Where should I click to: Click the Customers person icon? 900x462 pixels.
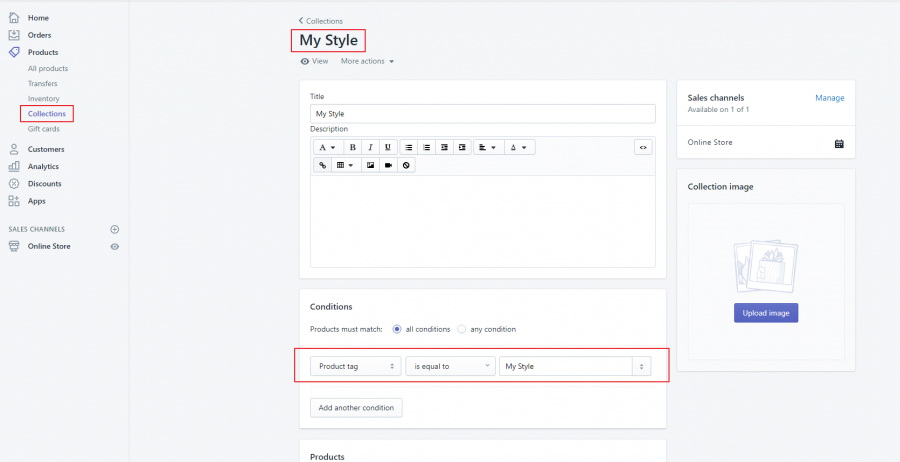[14, 149]
